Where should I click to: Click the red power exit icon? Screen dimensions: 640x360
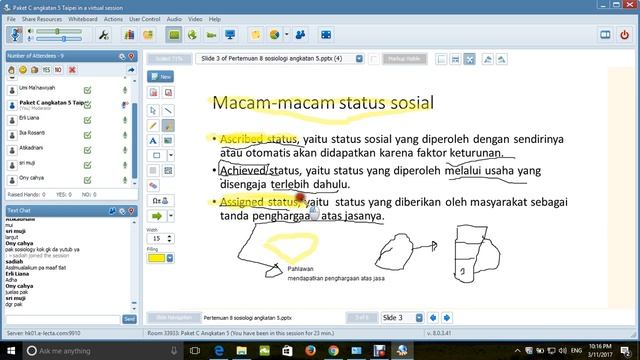[624, 35]
